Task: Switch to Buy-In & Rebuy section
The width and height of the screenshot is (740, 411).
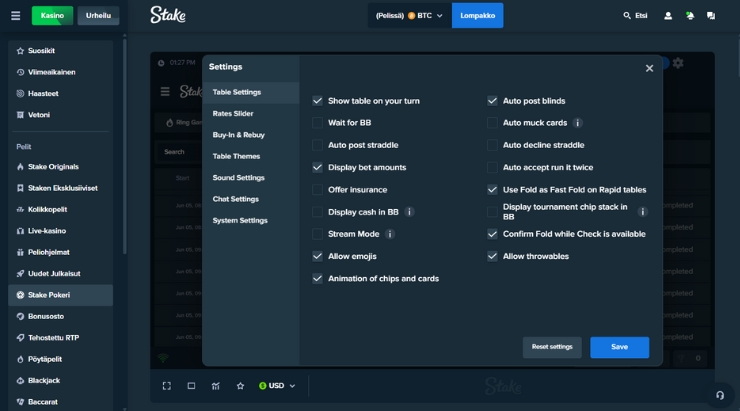Action: point(251,135)
